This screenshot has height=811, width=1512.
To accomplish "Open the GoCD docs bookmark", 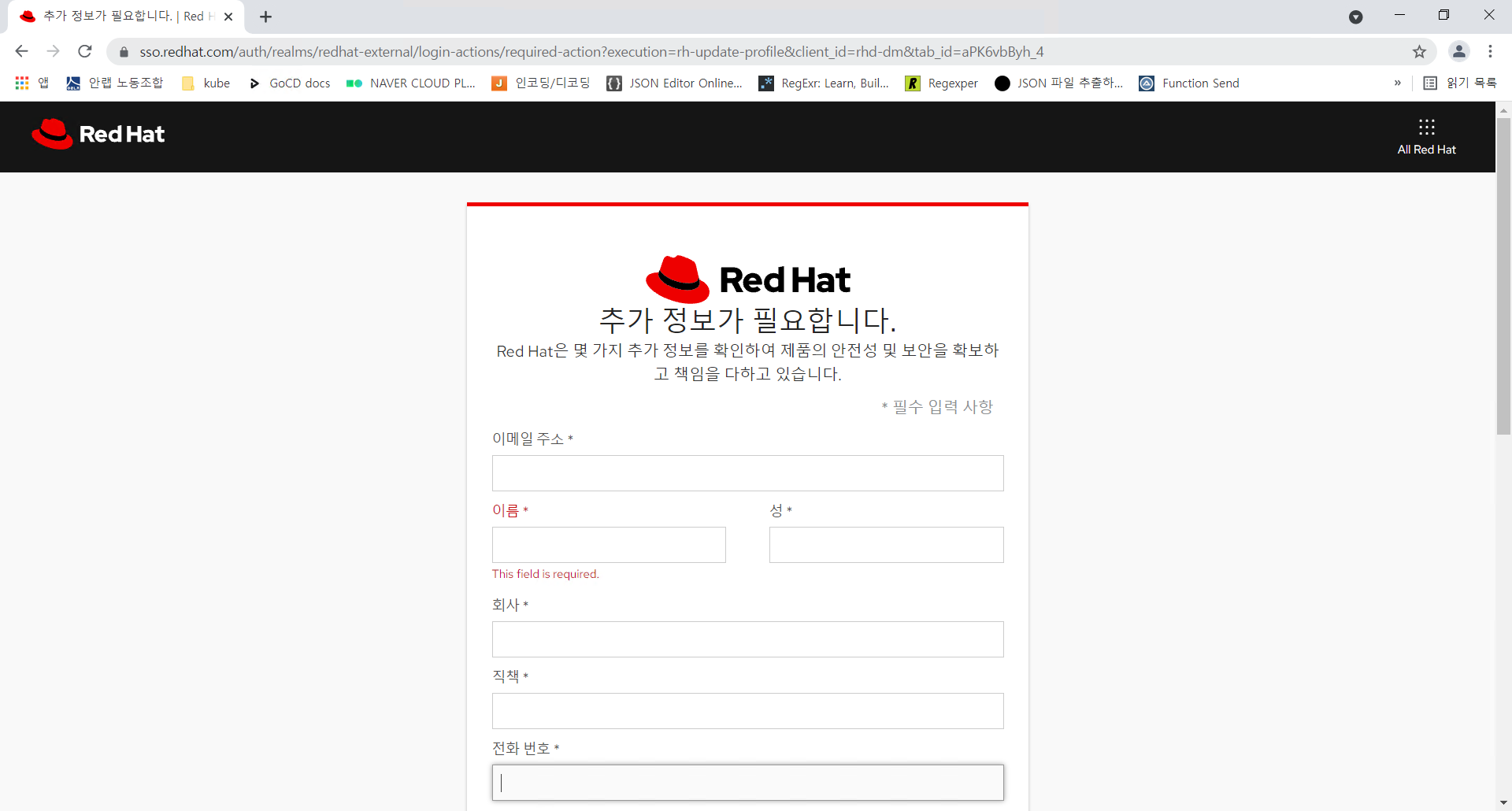I will click(289, 83).
